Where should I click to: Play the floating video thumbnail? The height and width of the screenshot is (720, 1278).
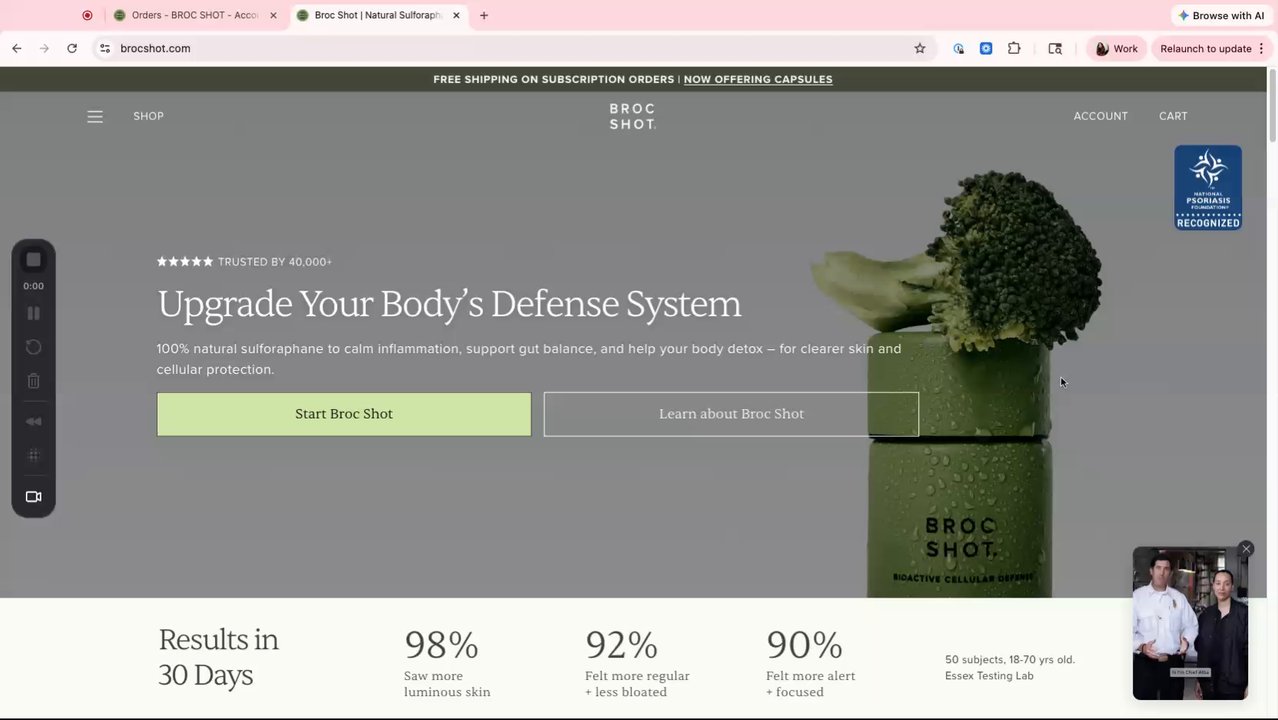coord(1190,624)
